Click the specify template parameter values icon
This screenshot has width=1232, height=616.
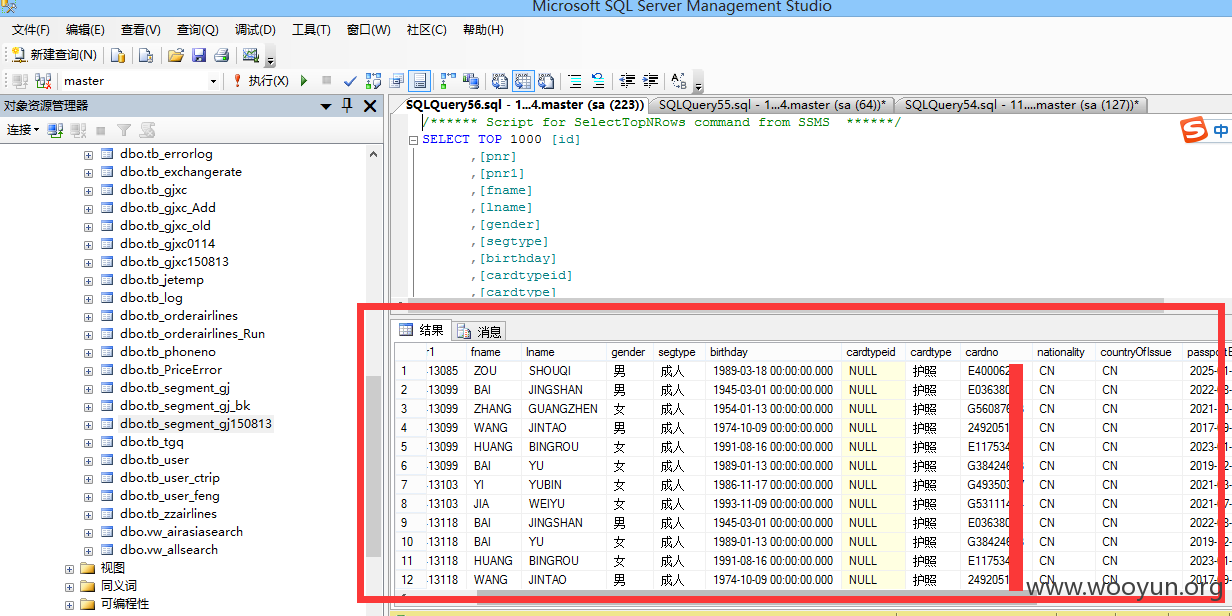(x=679, y=81)
